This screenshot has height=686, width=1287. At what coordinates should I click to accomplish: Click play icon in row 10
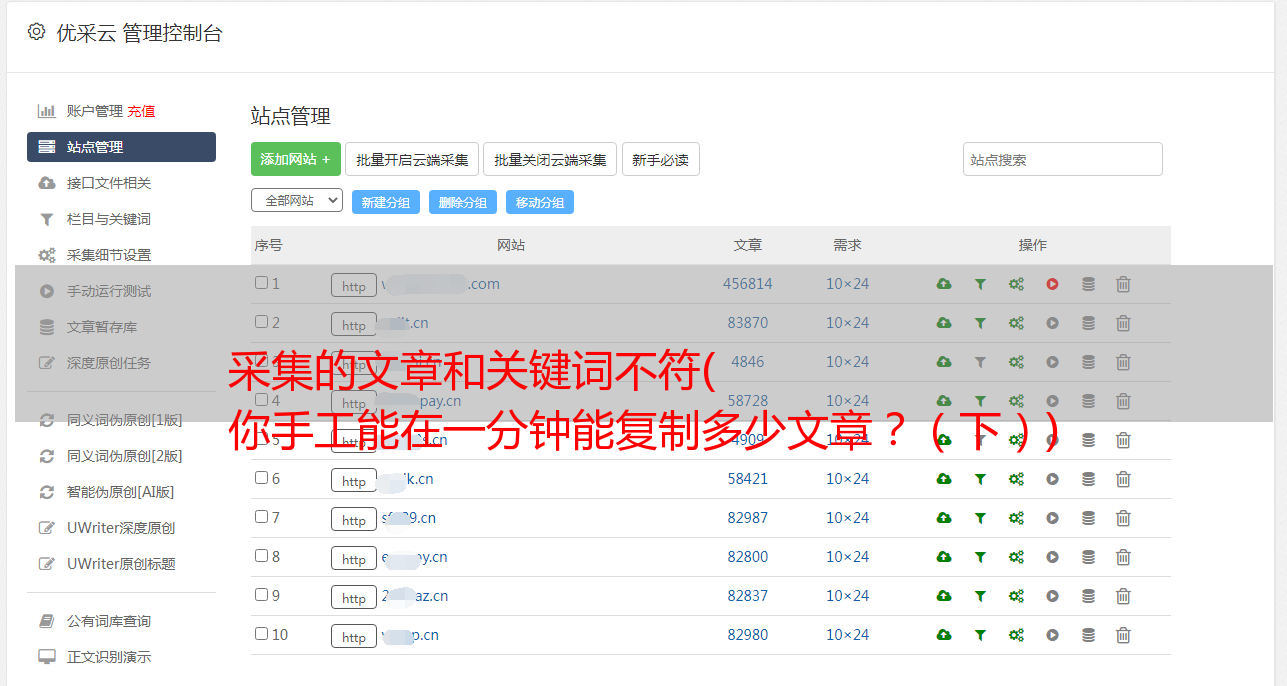(1052, 635)
